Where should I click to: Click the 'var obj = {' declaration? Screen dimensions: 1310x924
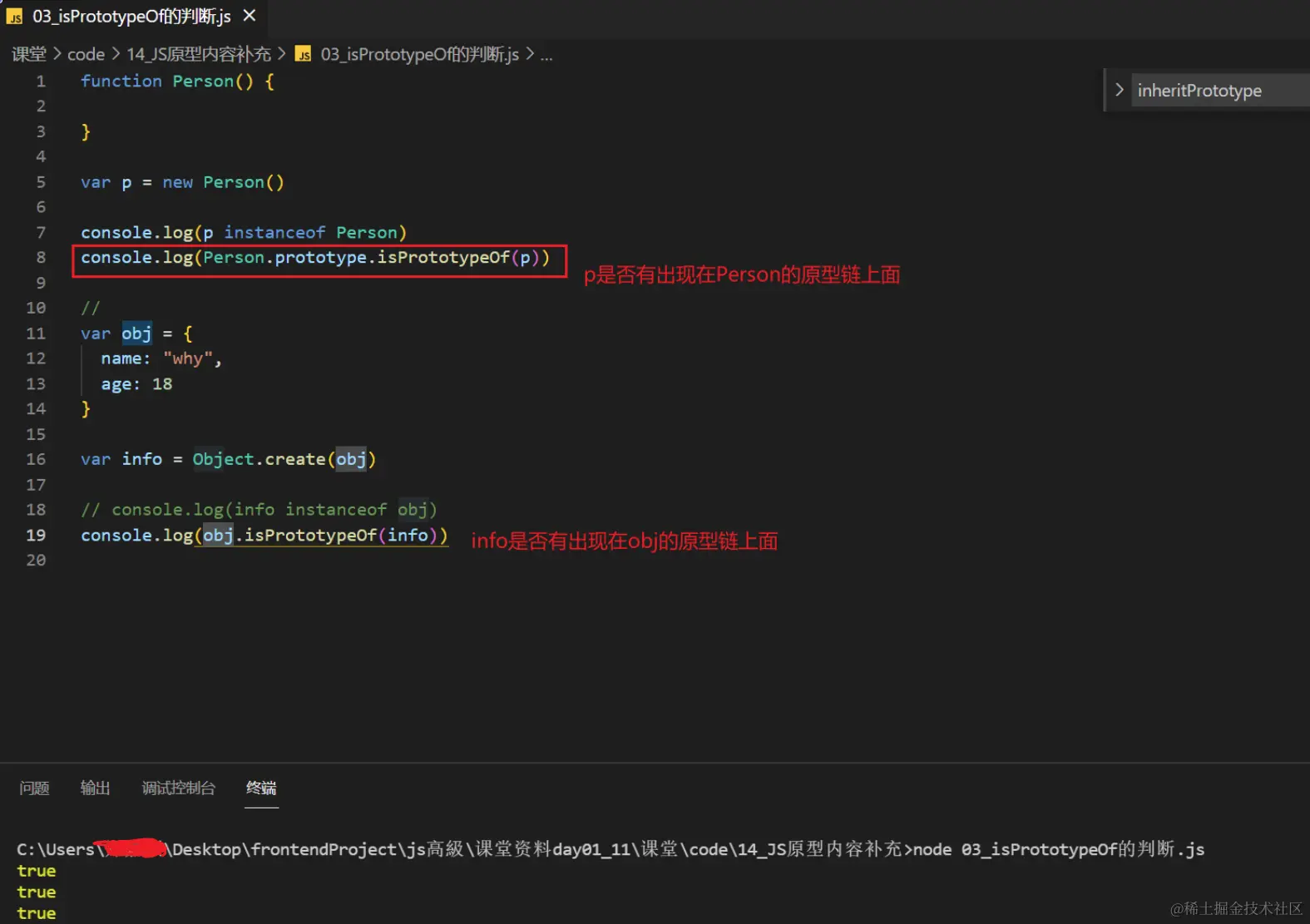136,334
